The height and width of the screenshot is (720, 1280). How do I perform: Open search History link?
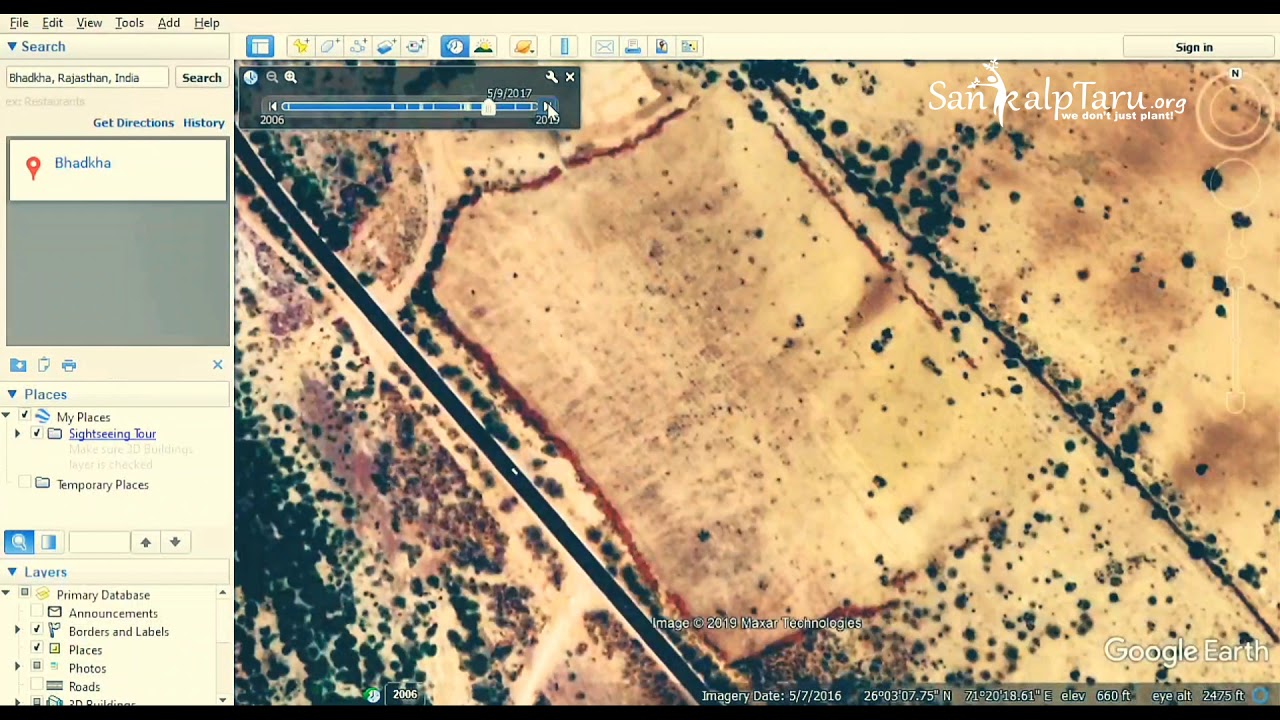click(x=204, y=123)
